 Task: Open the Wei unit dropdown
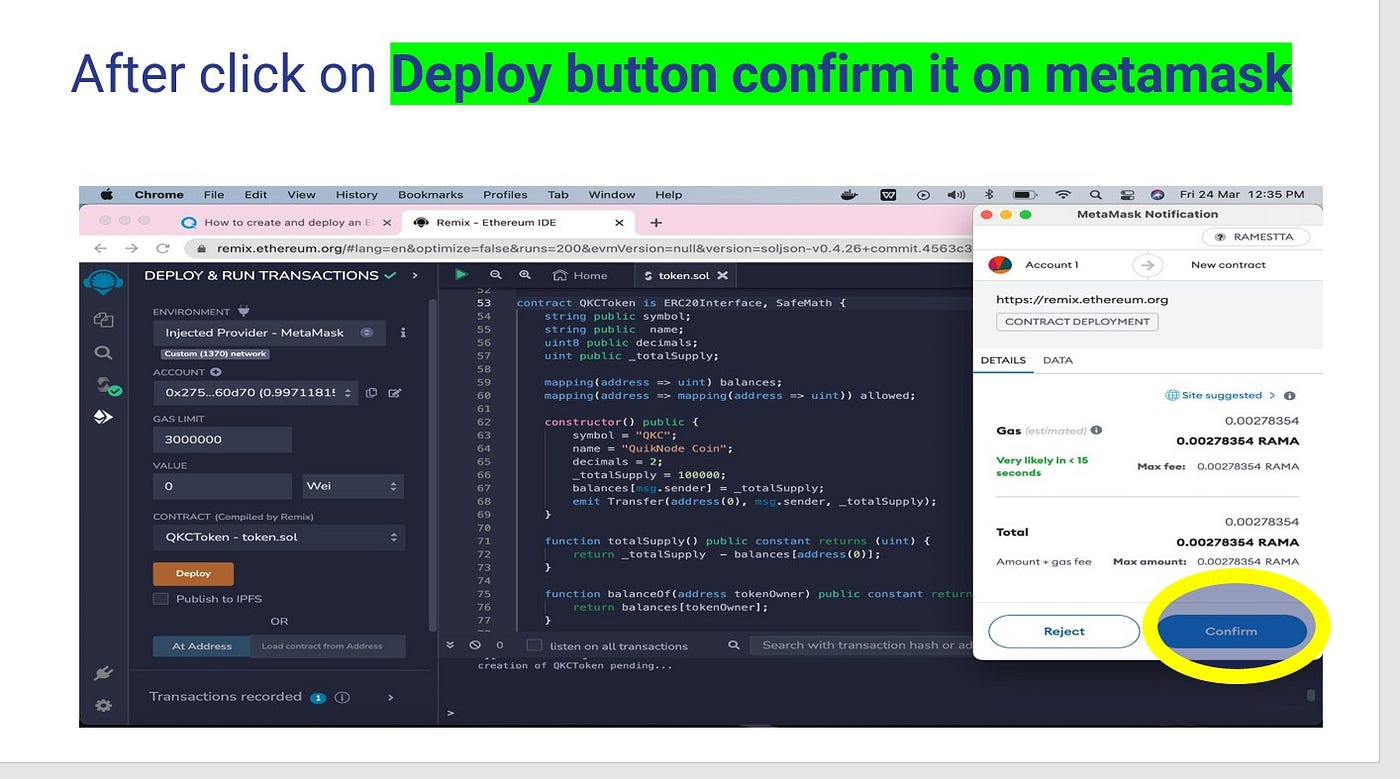tap(354, 486)
